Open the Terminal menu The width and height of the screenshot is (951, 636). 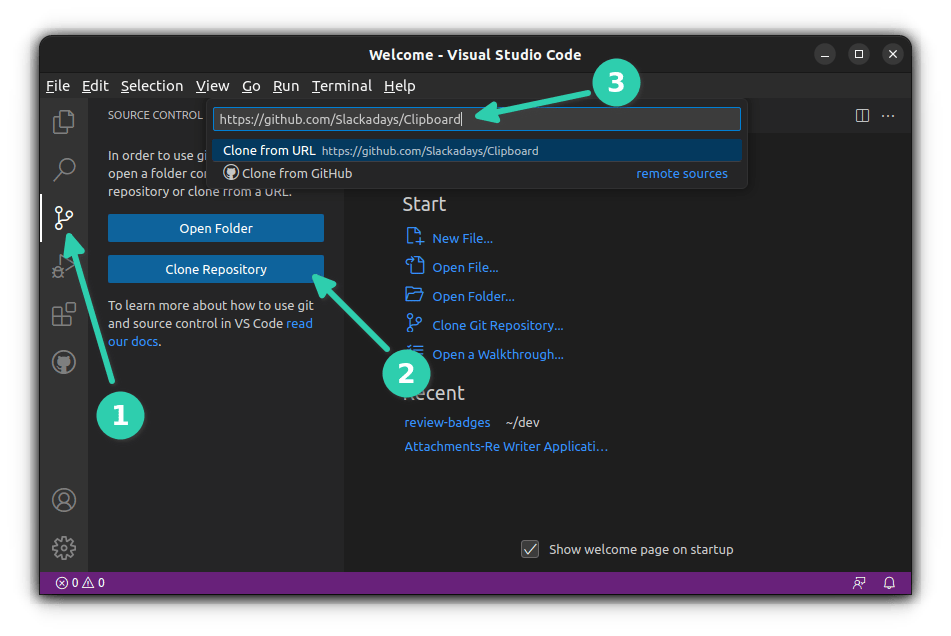[x=341, y=86]
